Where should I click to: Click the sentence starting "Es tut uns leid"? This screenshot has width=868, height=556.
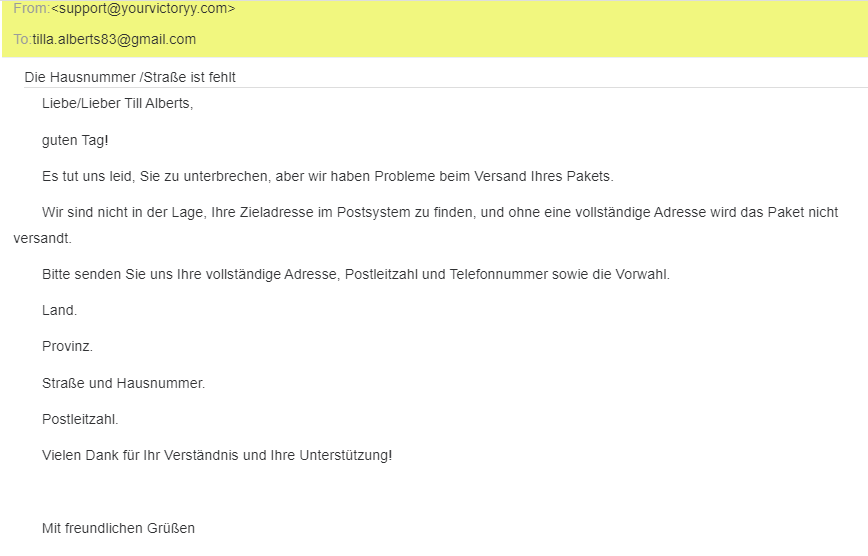tap(327, 177)
